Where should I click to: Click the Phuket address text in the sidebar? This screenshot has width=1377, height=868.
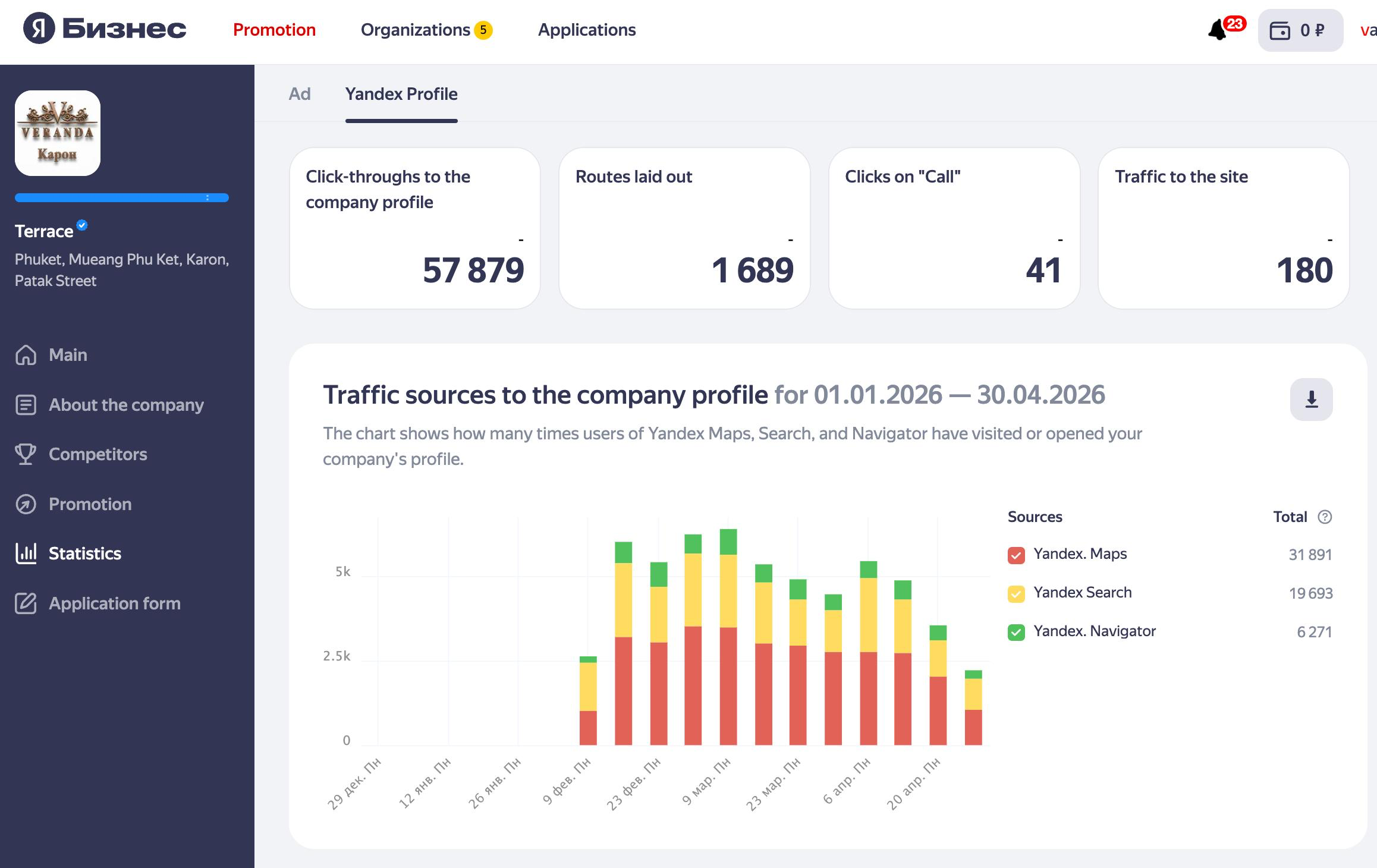(122, 270)
